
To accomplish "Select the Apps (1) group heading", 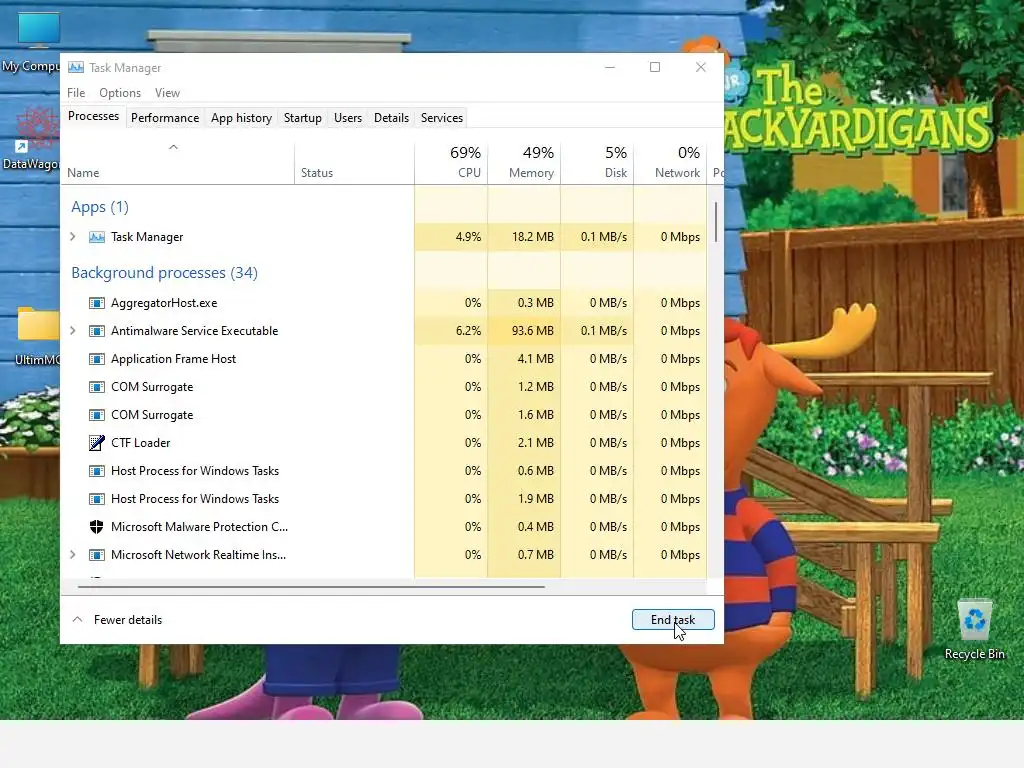I will [100, 207].
